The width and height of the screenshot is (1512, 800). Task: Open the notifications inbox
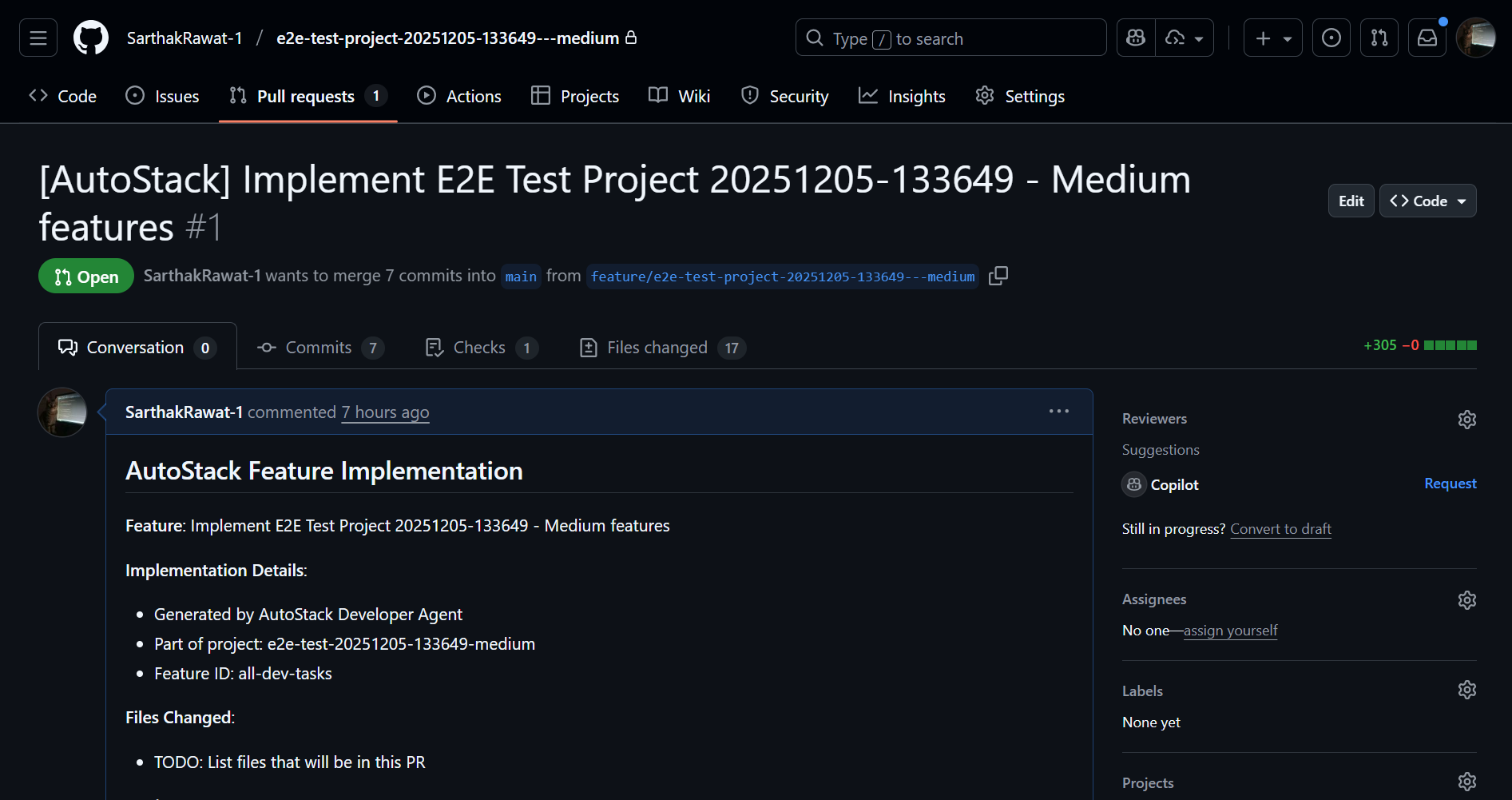tap(1427, 38)
